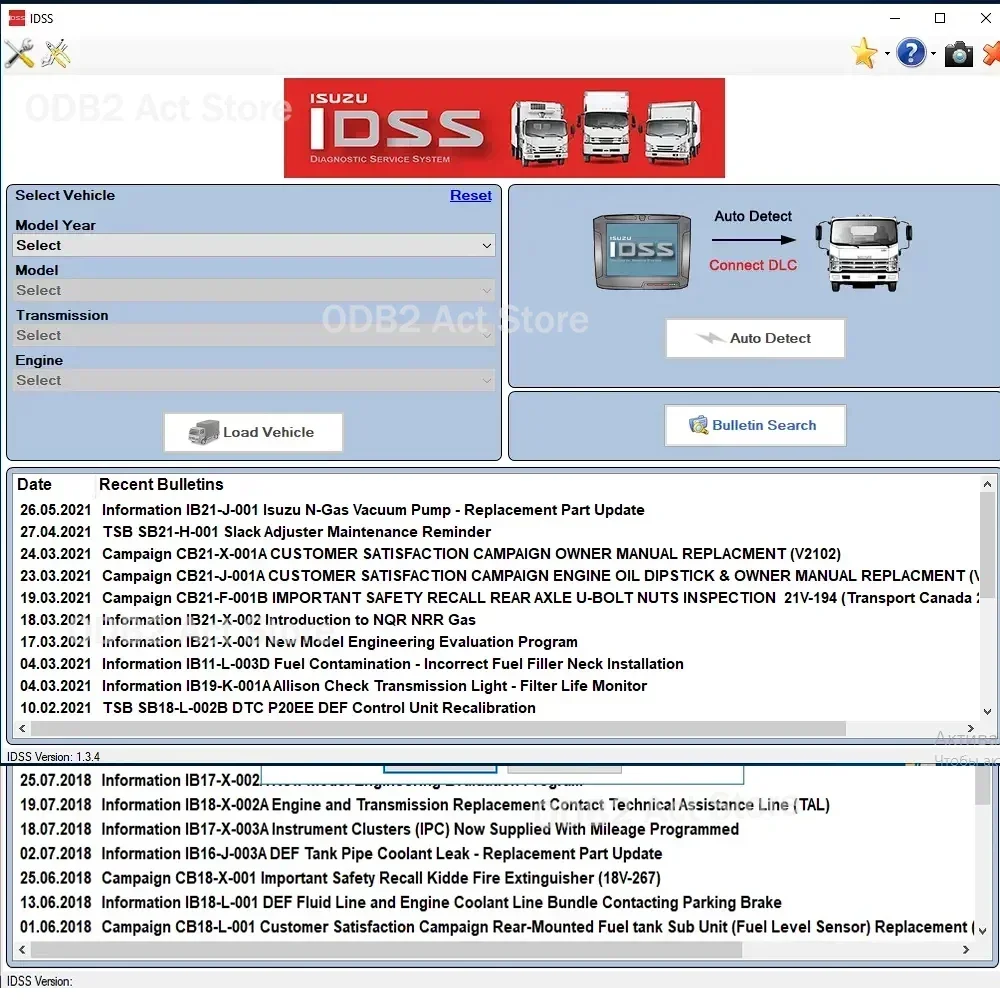Click the upper list horizontal scroll right arrow

pyautogui.click(x=971, y=728)
